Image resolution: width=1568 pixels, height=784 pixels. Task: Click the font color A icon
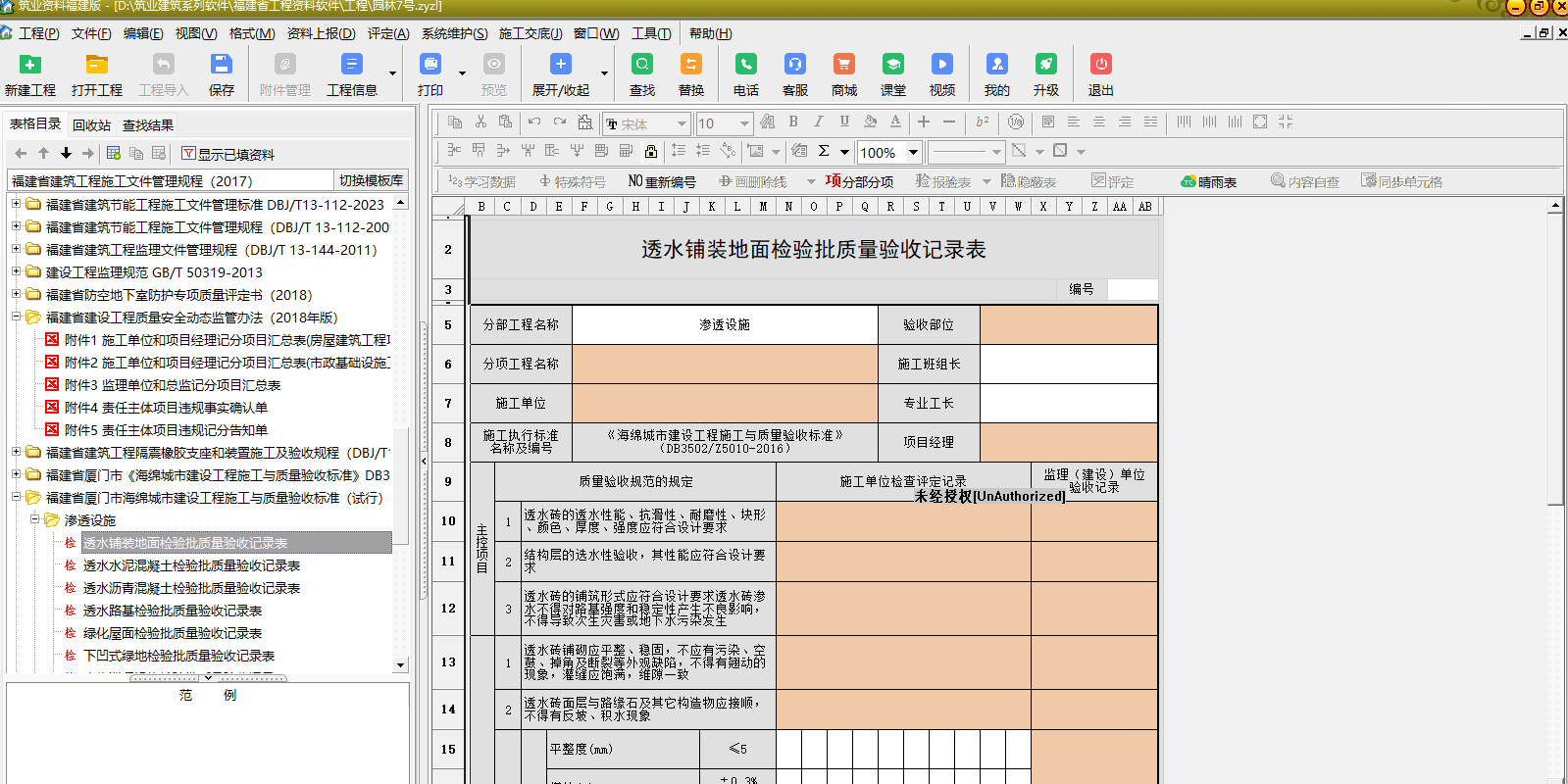coord(895,122)
